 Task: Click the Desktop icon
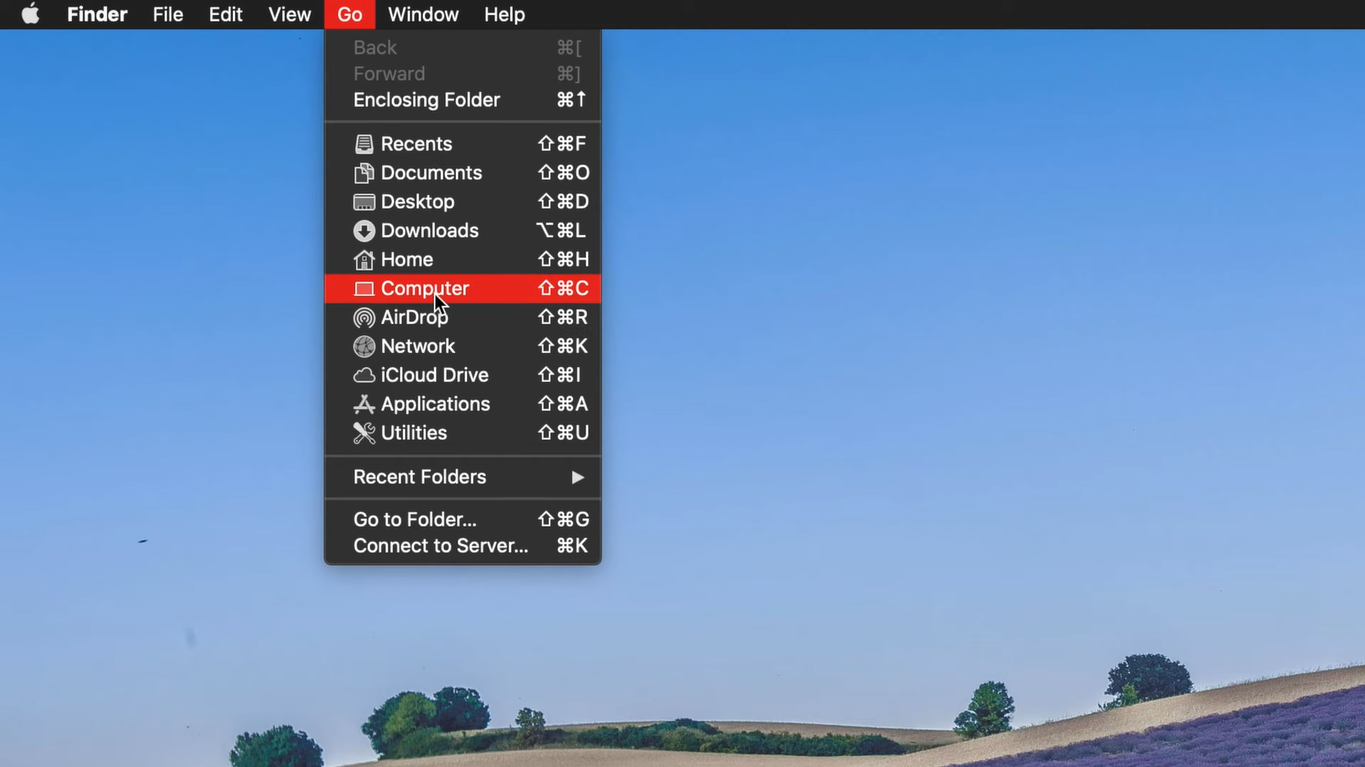click(x=364, y=201)
